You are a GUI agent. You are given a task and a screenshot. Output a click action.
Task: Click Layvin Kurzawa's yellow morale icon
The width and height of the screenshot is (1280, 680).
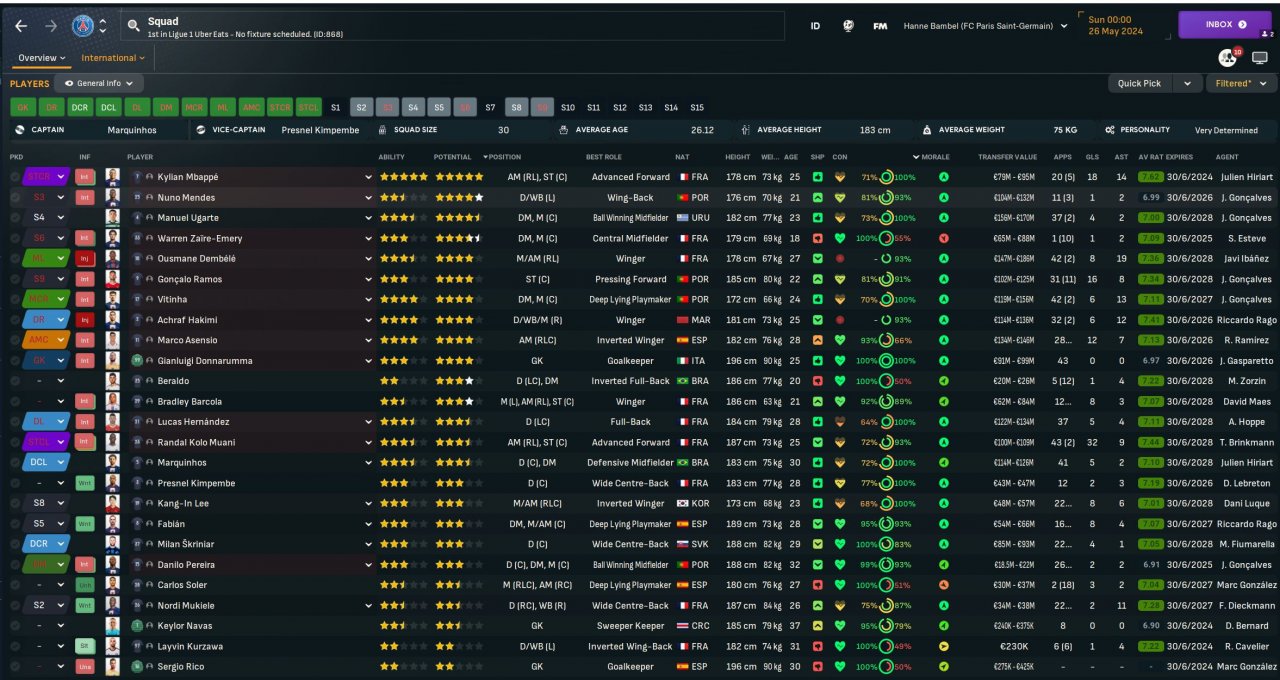(x=944, y=646)
